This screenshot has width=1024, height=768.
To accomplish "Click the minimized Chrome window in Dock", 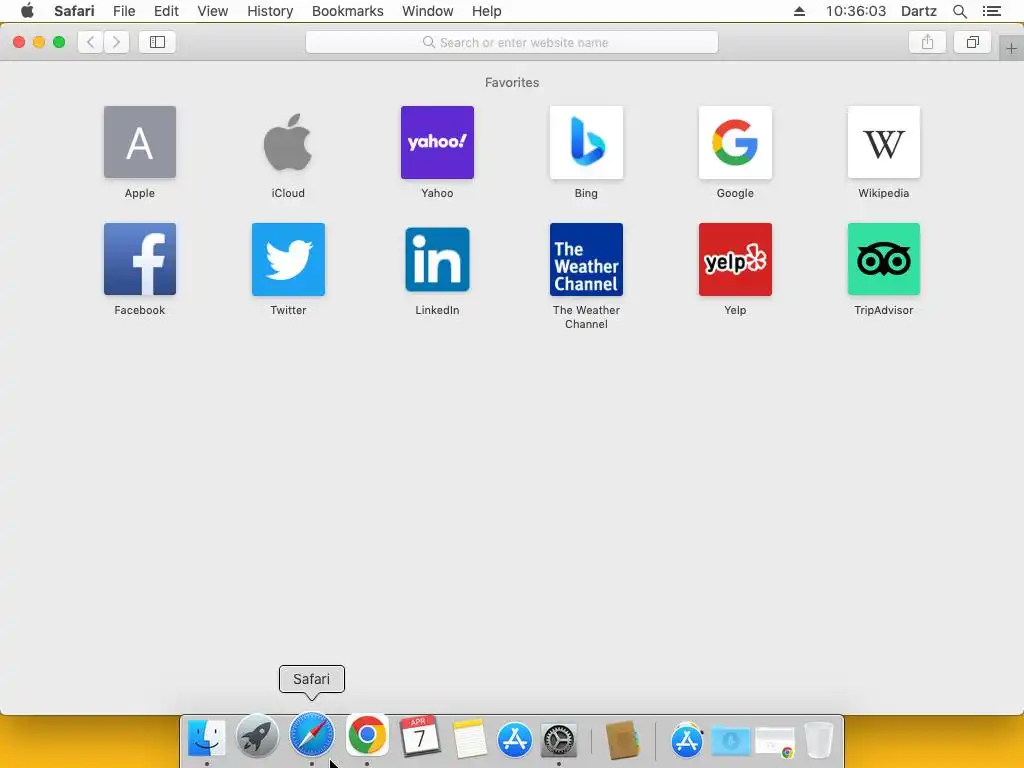I will [x=775, y=743].
